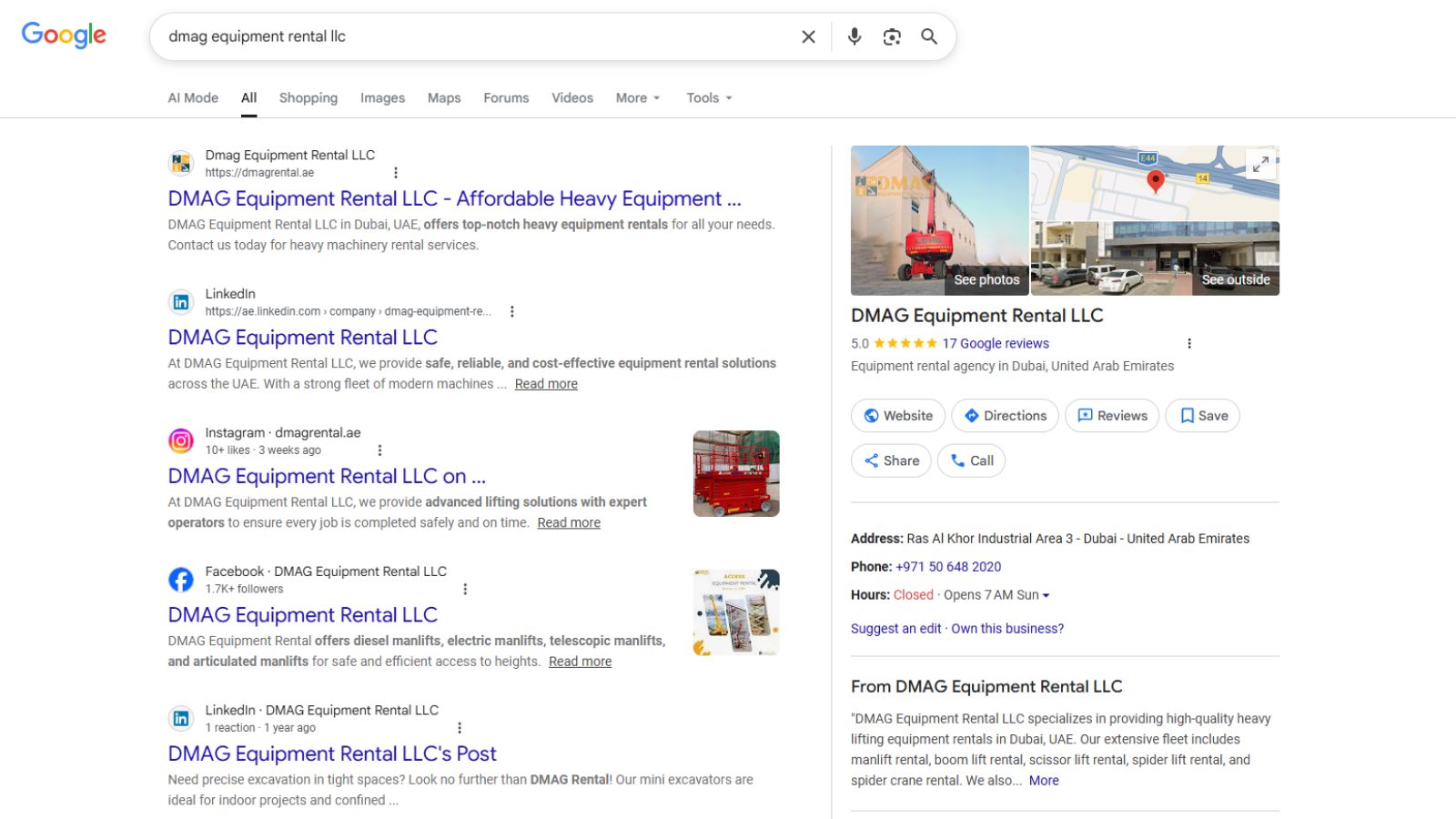This screenshot has width=1456, height=819.
Task: Clear the search box text
Action: (x=808, y=36)
